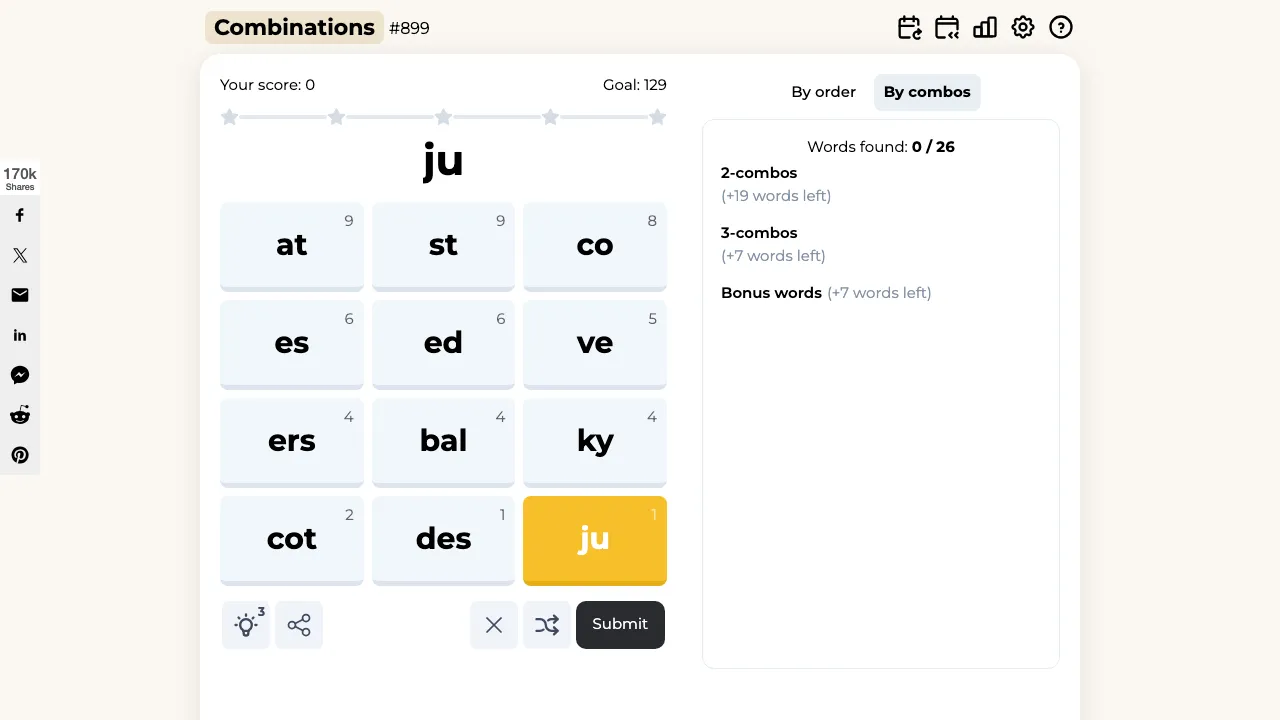The image size is (1280, 720).
Task: Select the 'des' tile
Action: coord(443,541)
